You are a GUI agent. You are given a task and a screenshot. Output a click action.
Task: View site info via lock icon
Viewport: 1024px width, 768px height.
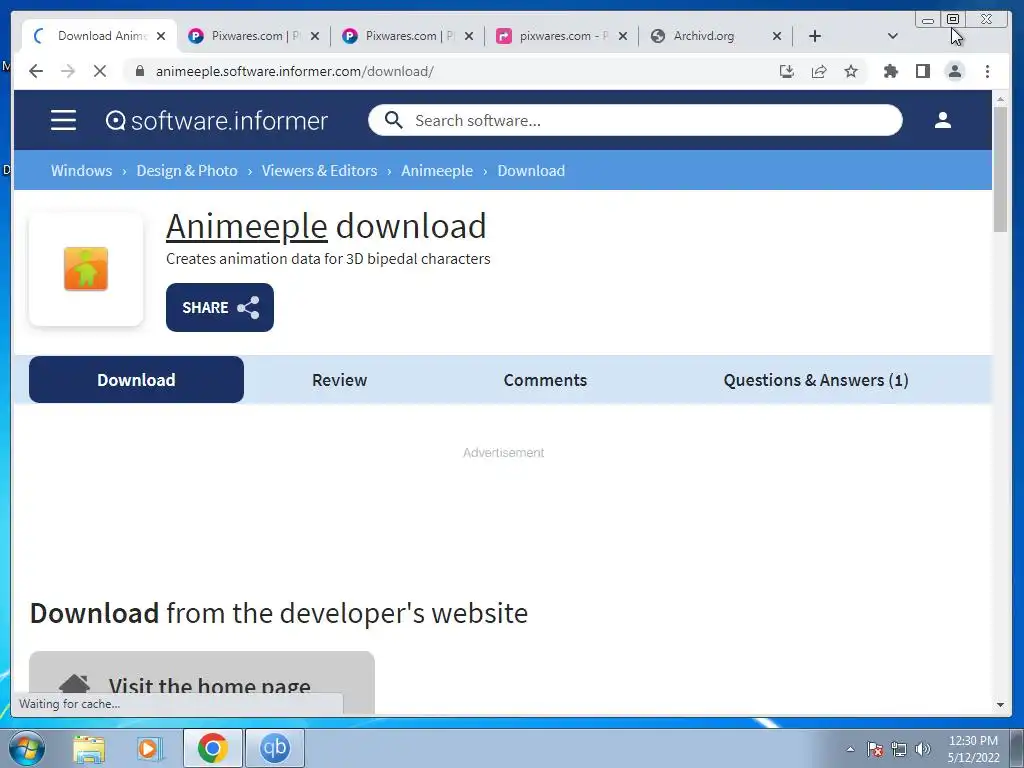click(x=139, y=71)
